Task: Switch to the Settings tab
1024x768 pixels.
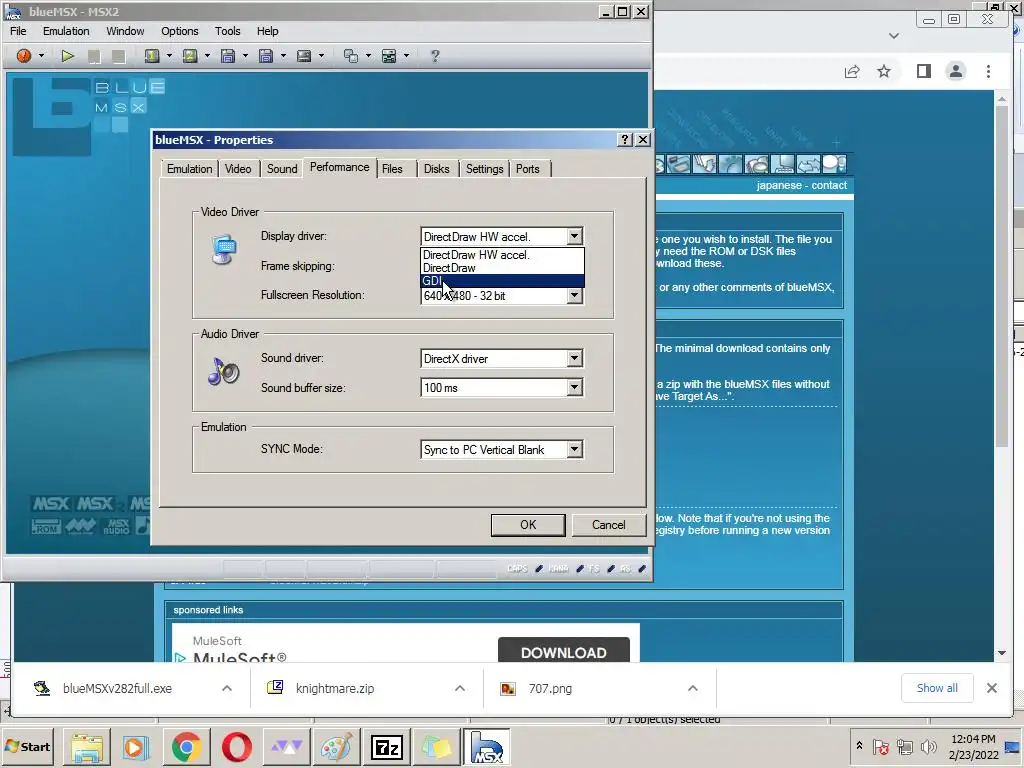Action: tap(484, 169)
